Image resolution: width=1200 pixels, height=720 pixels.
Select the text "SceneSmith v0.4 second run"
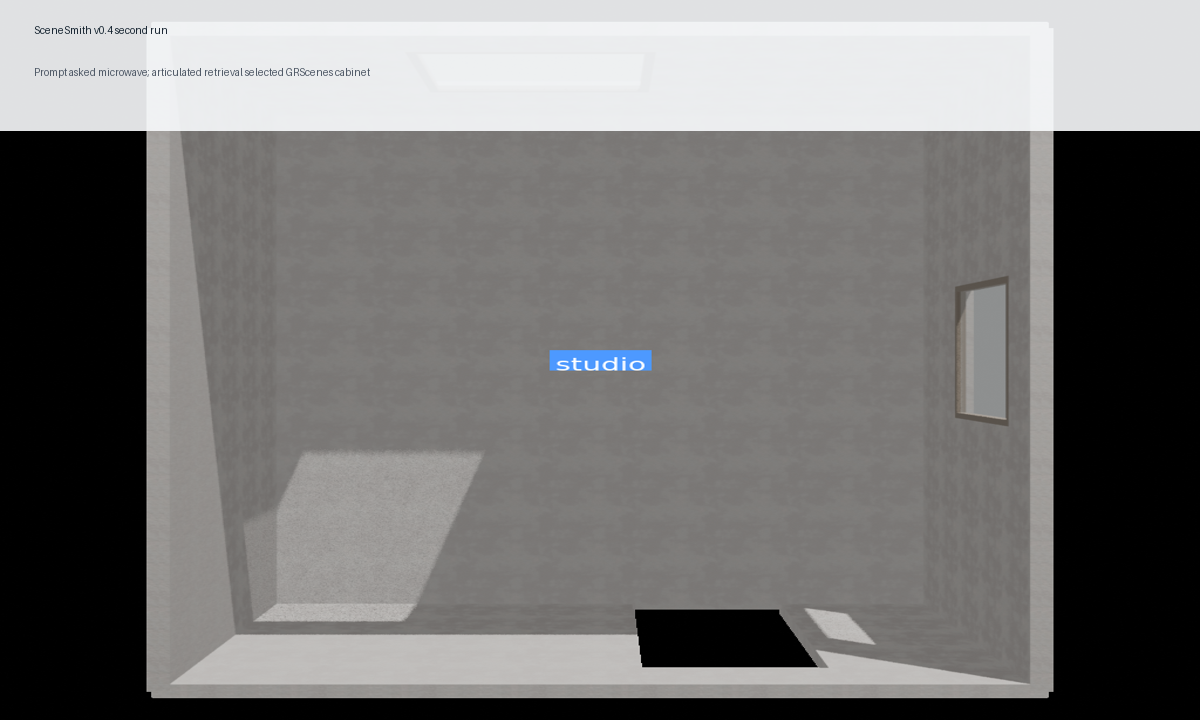tap(101, 31)
